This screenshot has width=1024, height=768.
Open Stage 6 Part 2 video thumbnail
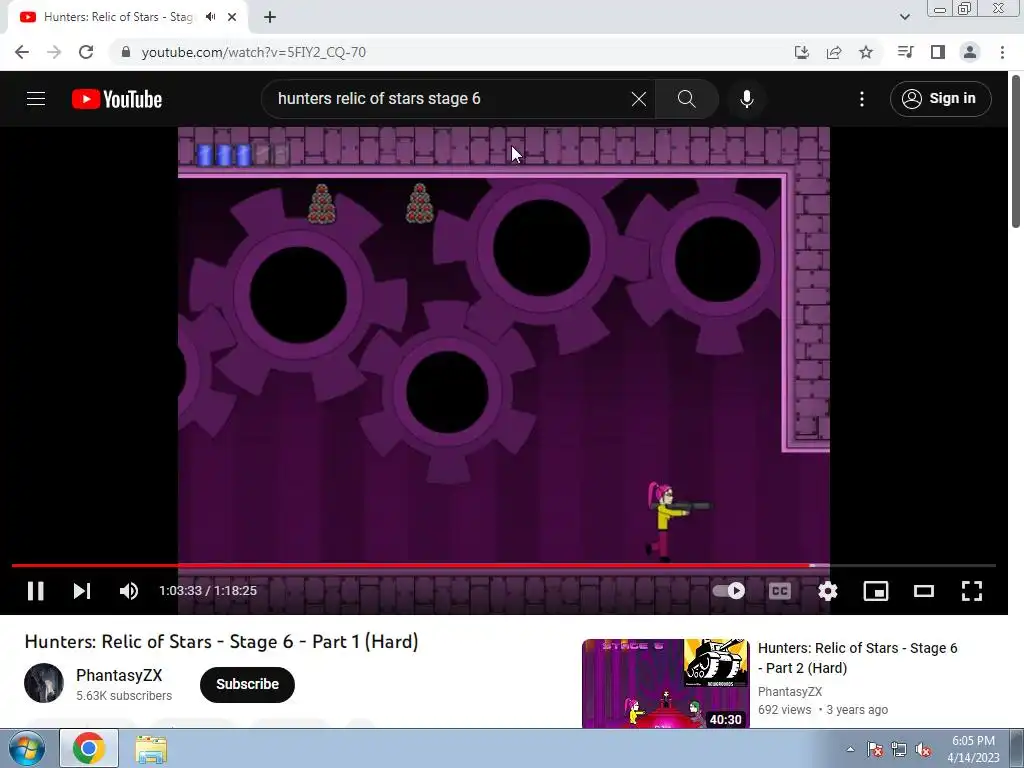(x=665, y=683)
